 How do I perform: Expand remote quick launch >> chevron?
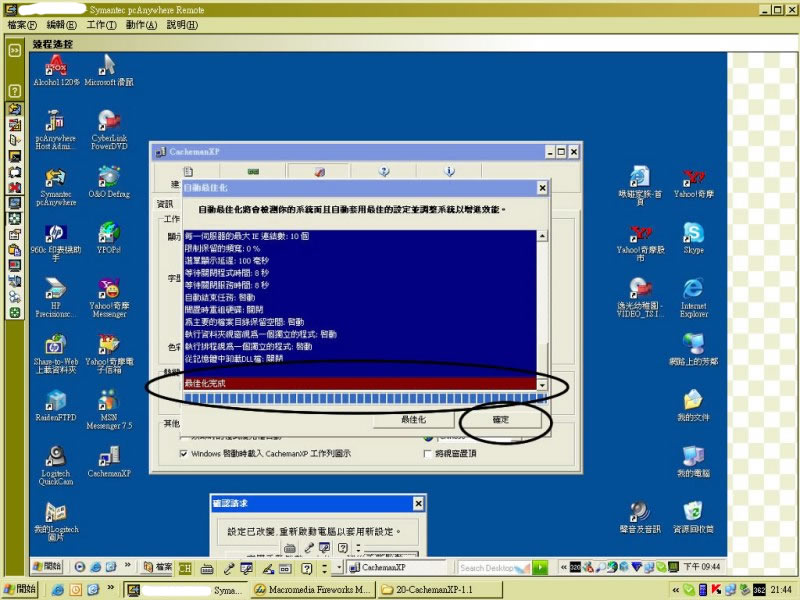click(128, 565)
